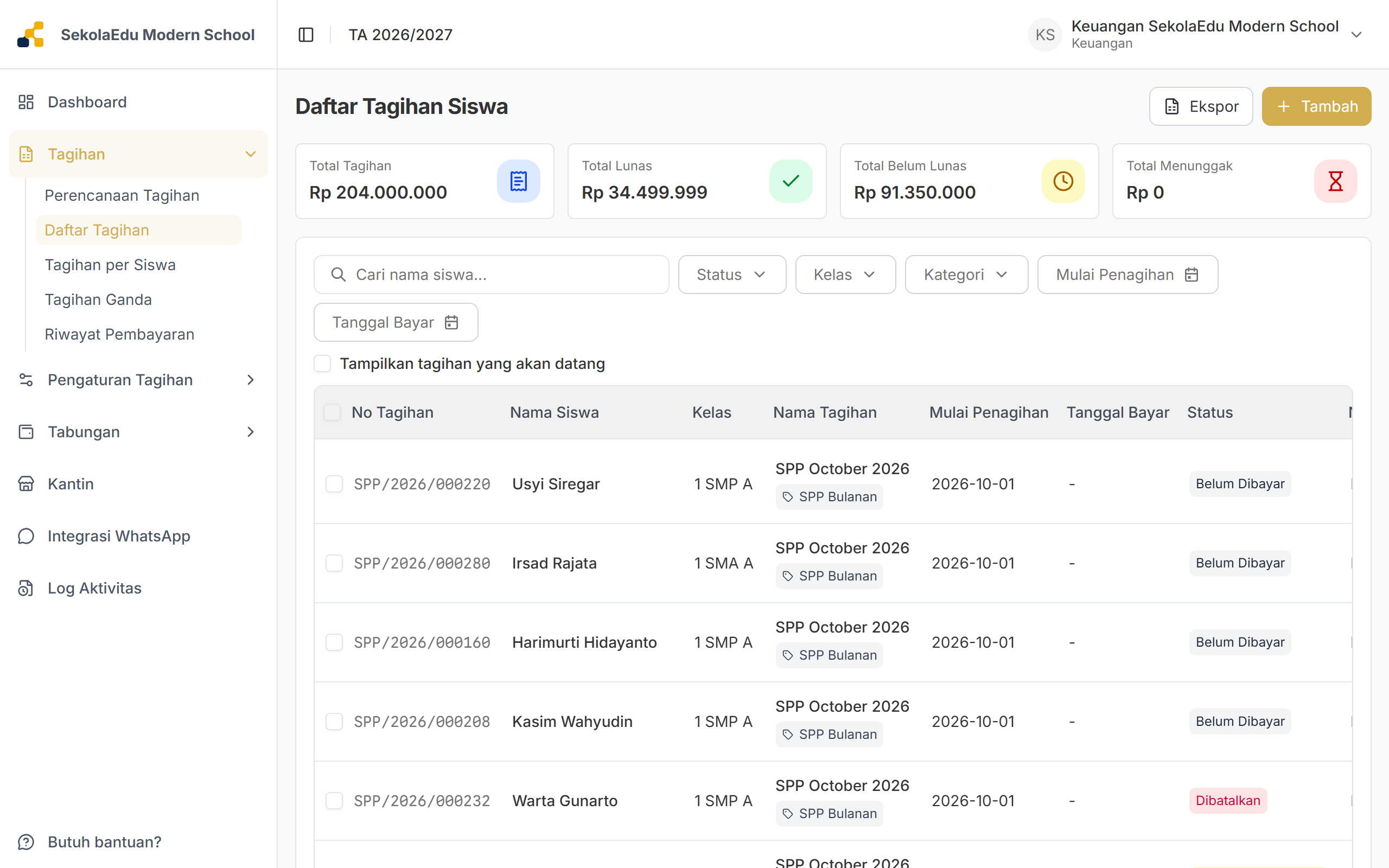Click the Tagihan invoice icon in sidebar
Image resolution: width=1389 pixels, height=868 pixels.
[26, 154]
